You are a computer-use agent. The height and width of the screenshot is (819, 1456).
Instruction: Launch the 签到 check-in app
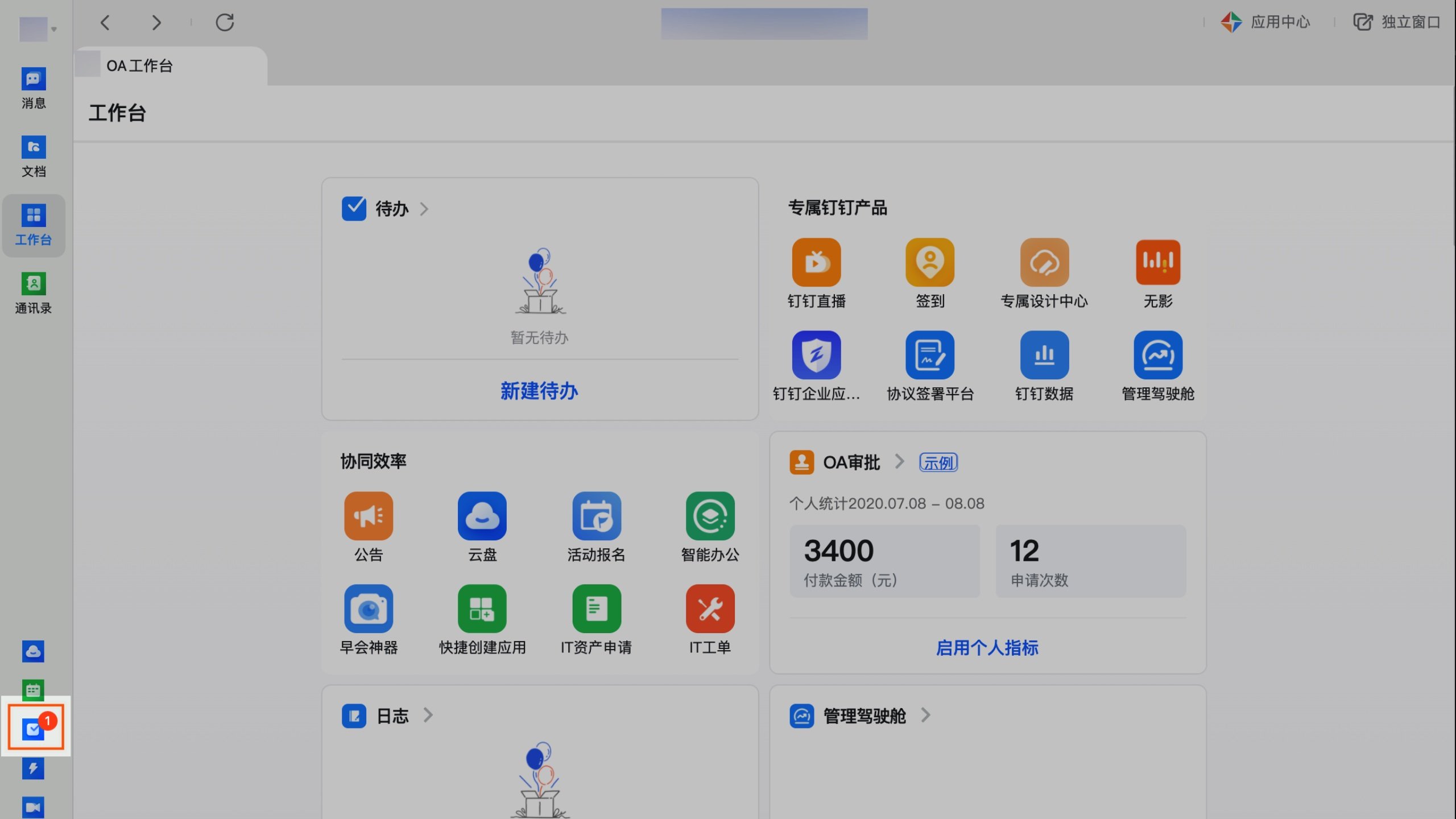(930, 262)
